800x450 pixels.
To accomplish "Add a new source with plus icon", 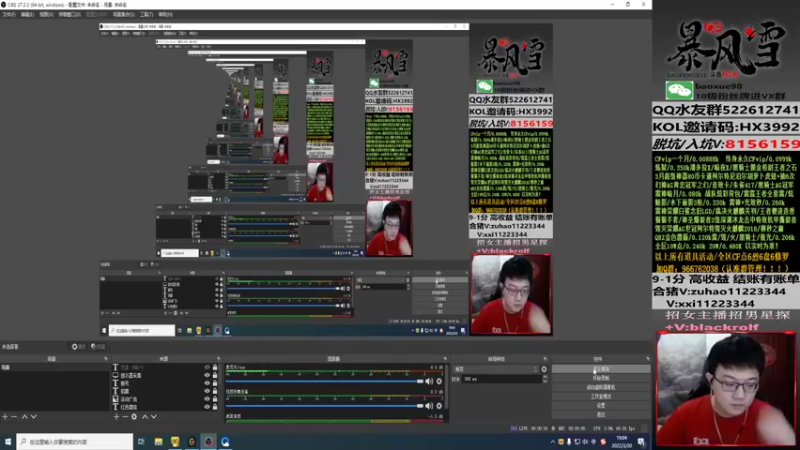I will tap(116, 417).
